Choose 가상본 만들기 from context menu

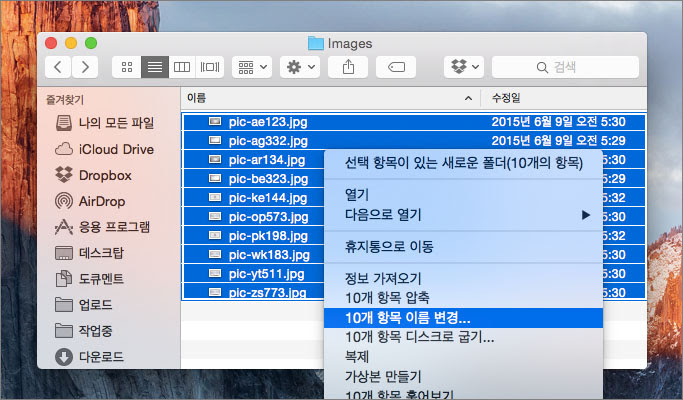(463, 376)
